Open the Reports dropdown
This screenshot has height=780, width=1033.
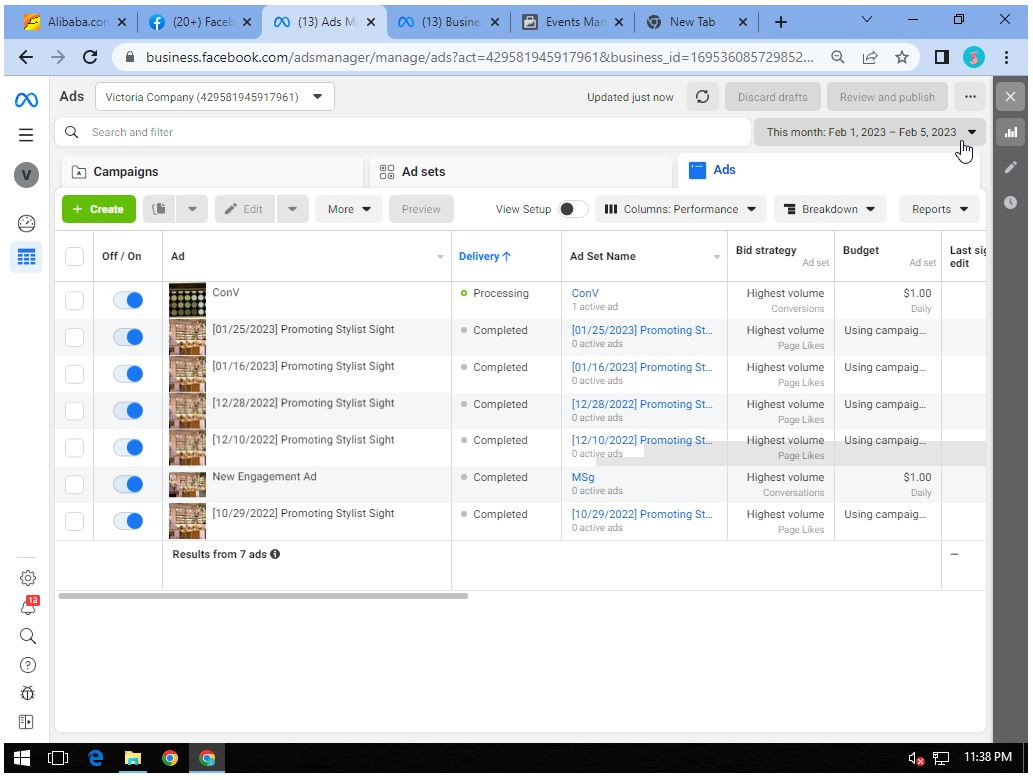pos(939,209)
